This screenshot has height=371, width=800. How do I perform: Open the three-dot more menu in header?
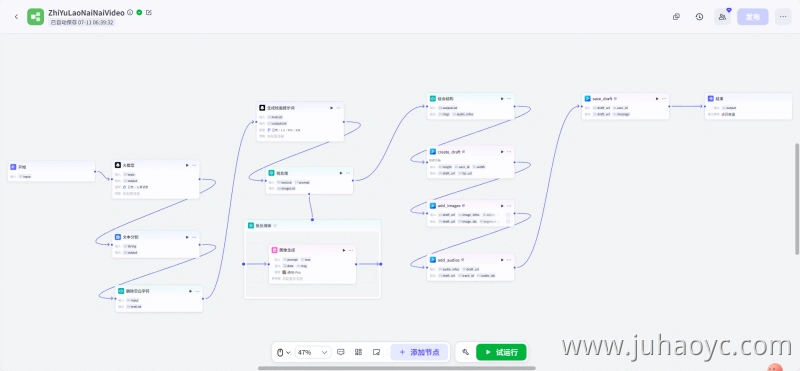(x=783, y=17)
